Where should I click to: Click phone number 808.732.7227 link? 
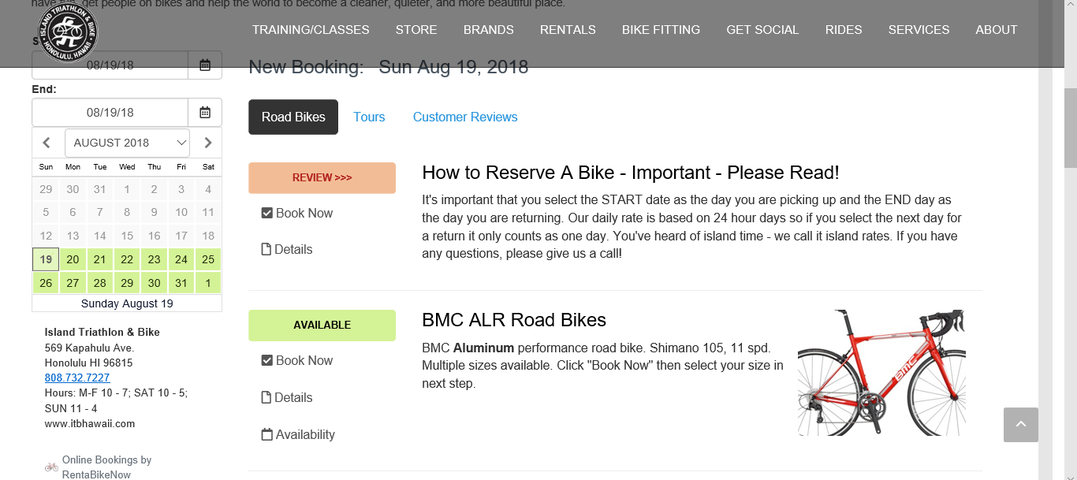[77, 378]
